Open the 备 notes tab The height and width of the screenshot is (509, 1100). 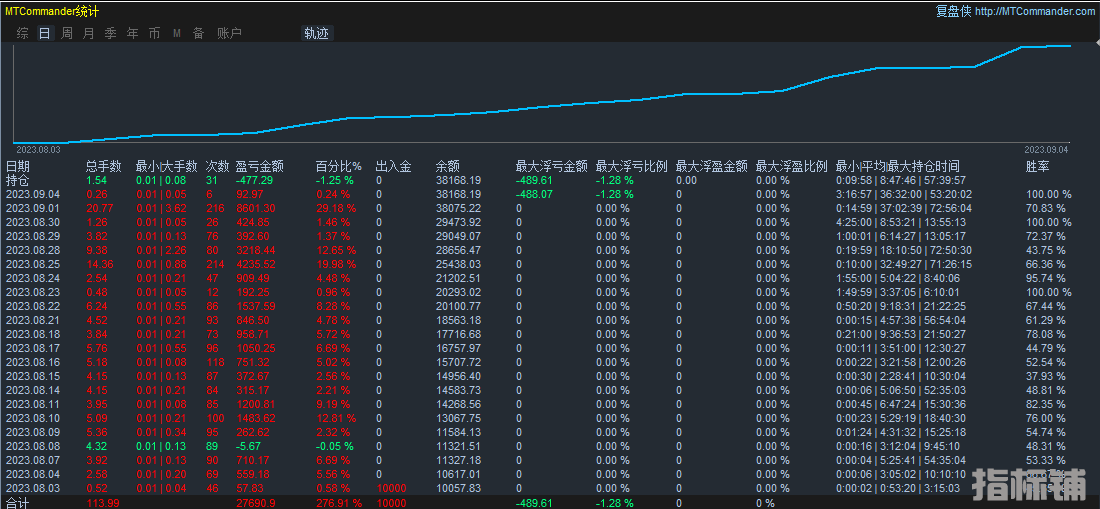198,33
